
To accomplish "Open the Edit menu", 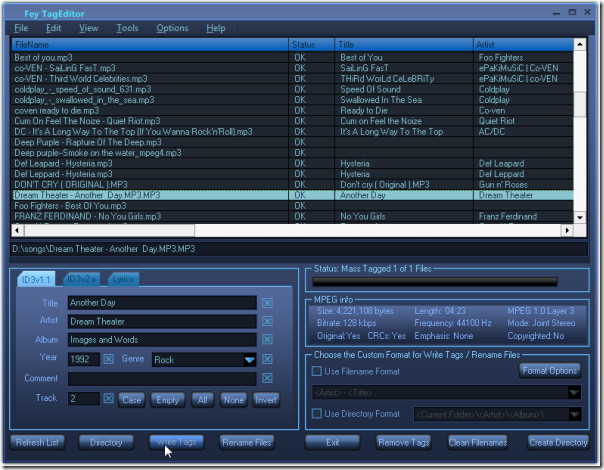I will click(54, 28).
